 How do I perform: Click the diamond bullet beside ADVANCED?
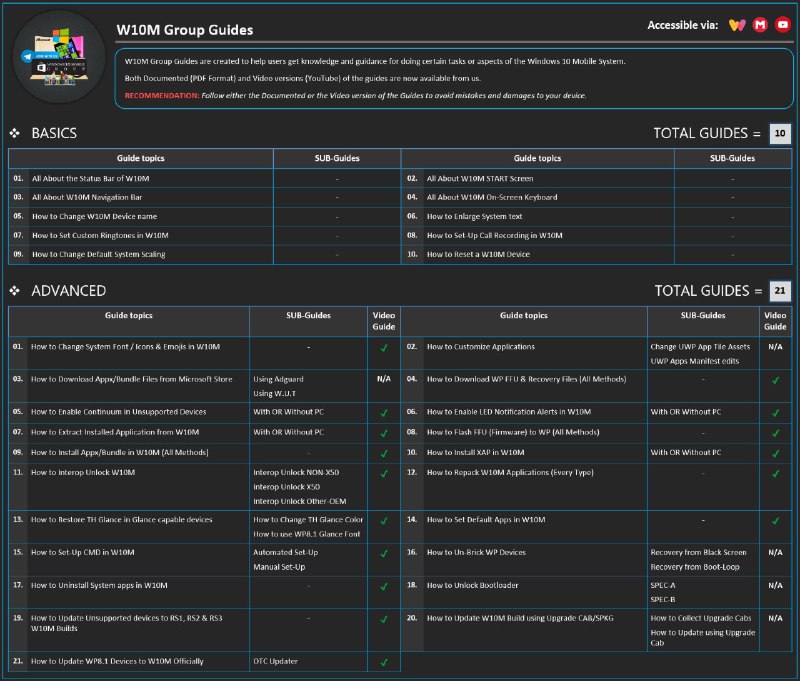coord(15,291)
